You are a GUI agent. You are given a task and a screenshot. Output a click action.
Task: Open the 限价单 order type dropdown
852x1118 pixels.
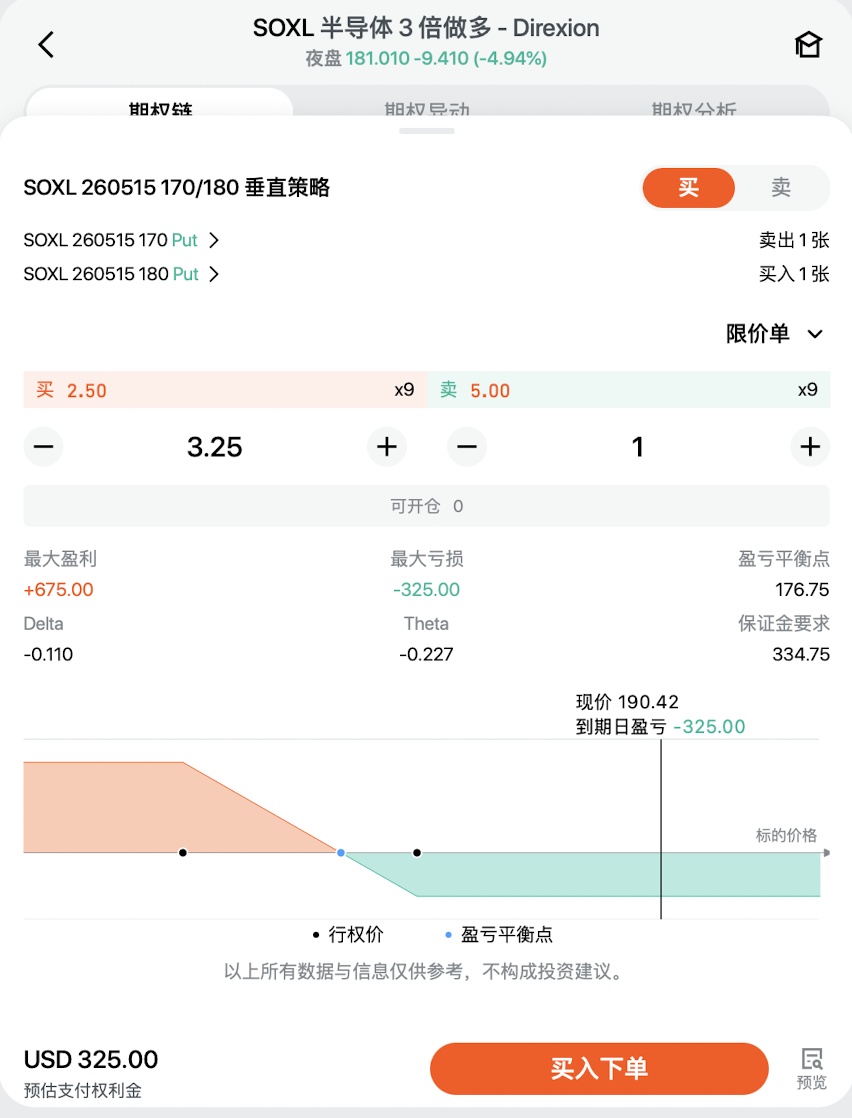point(774,333)
